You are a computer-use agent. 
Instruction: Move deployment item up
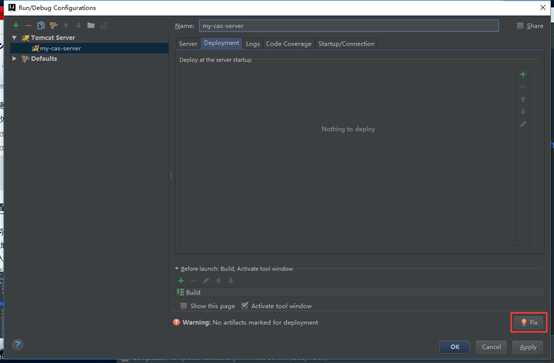pos(523,99)
